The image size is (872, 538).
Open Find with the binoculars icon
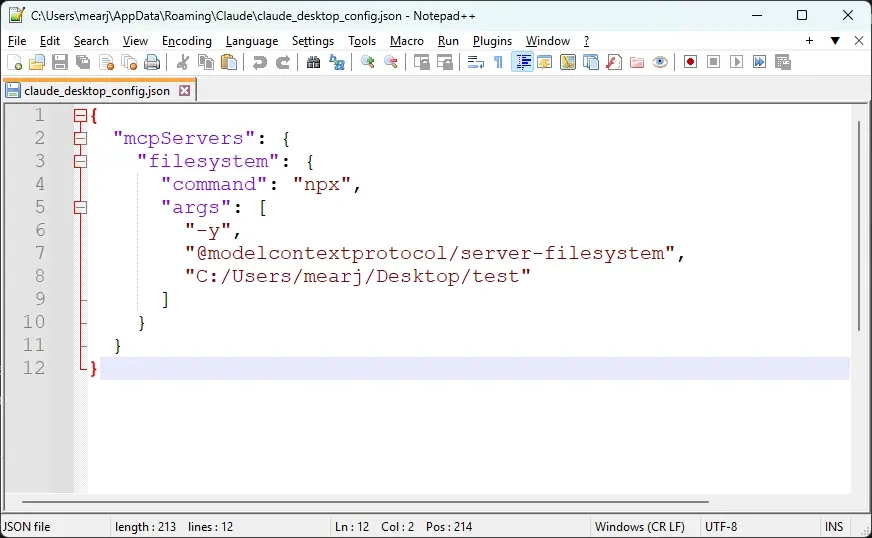(313, 62)
